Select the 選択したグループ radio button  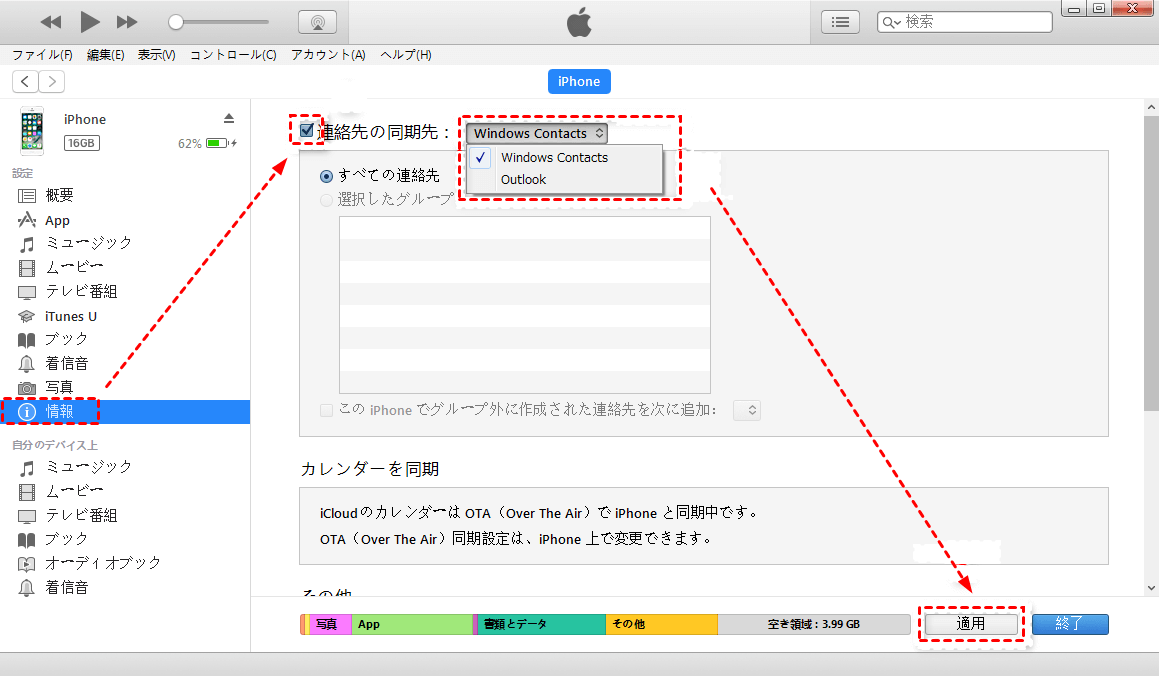point(326,200)
